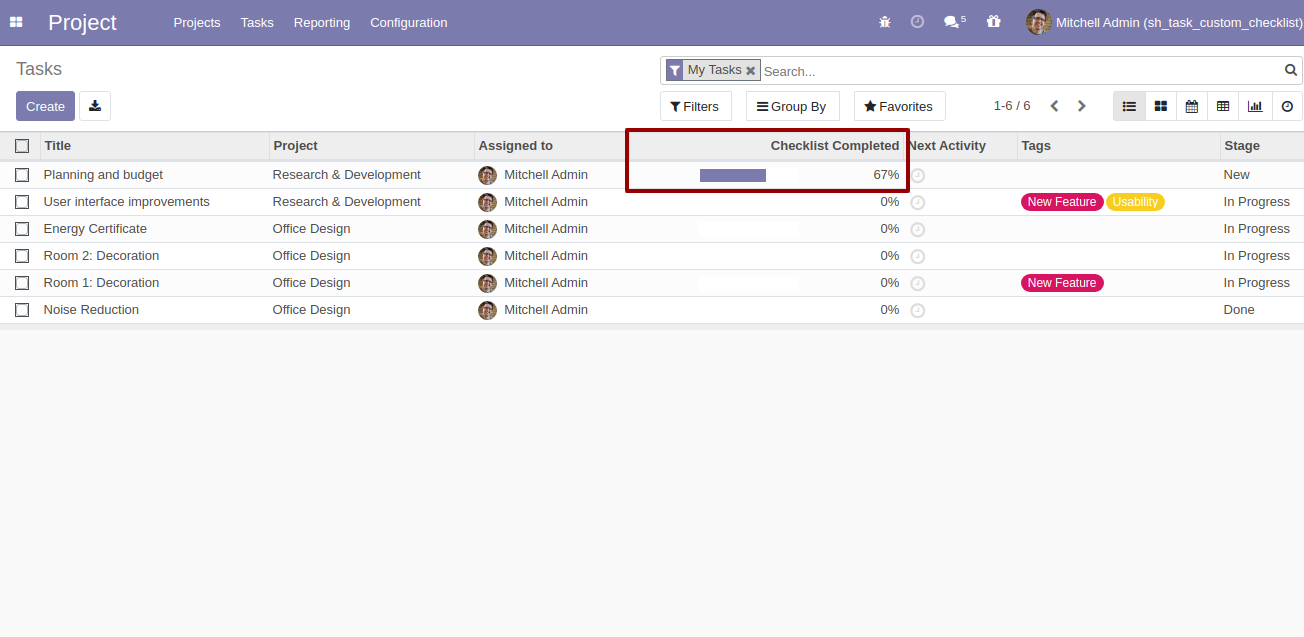Check the Energy Certificate row

click(22, 229)
